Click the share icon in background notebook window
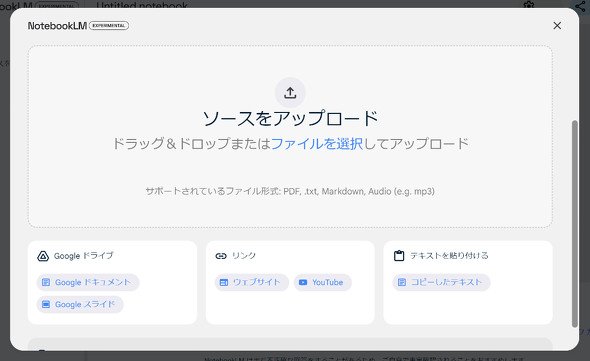This screenshot has width=590, height=361. (581, 6)
